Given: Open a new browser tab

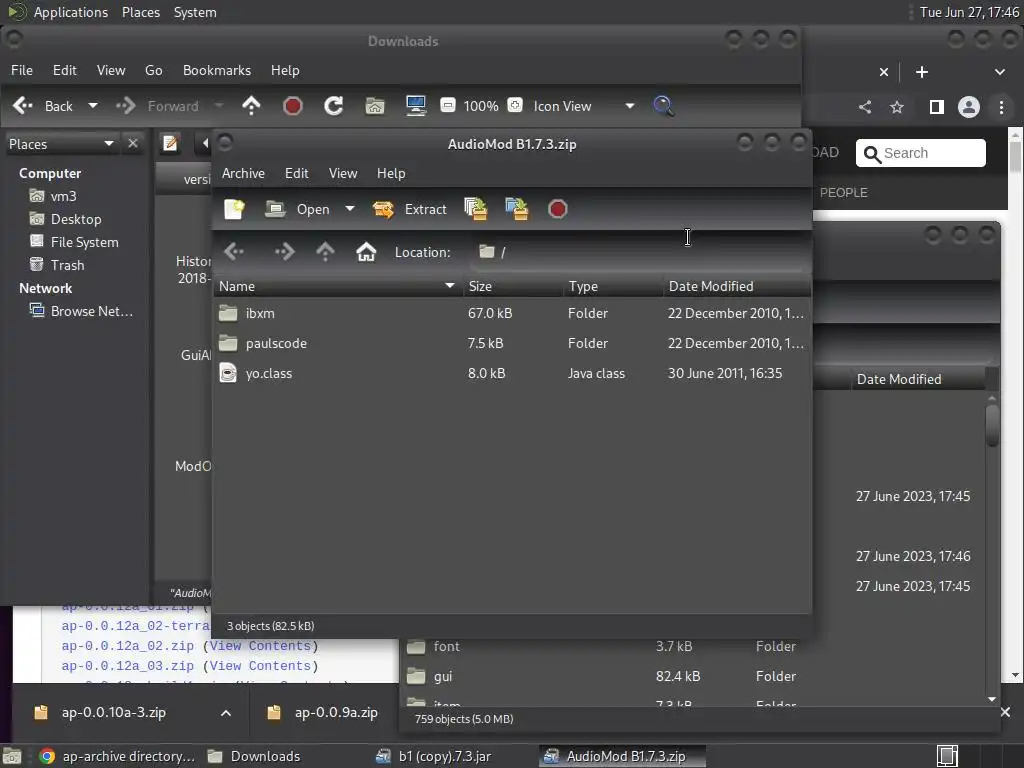Looking at the screenshot, I should 921,72.
